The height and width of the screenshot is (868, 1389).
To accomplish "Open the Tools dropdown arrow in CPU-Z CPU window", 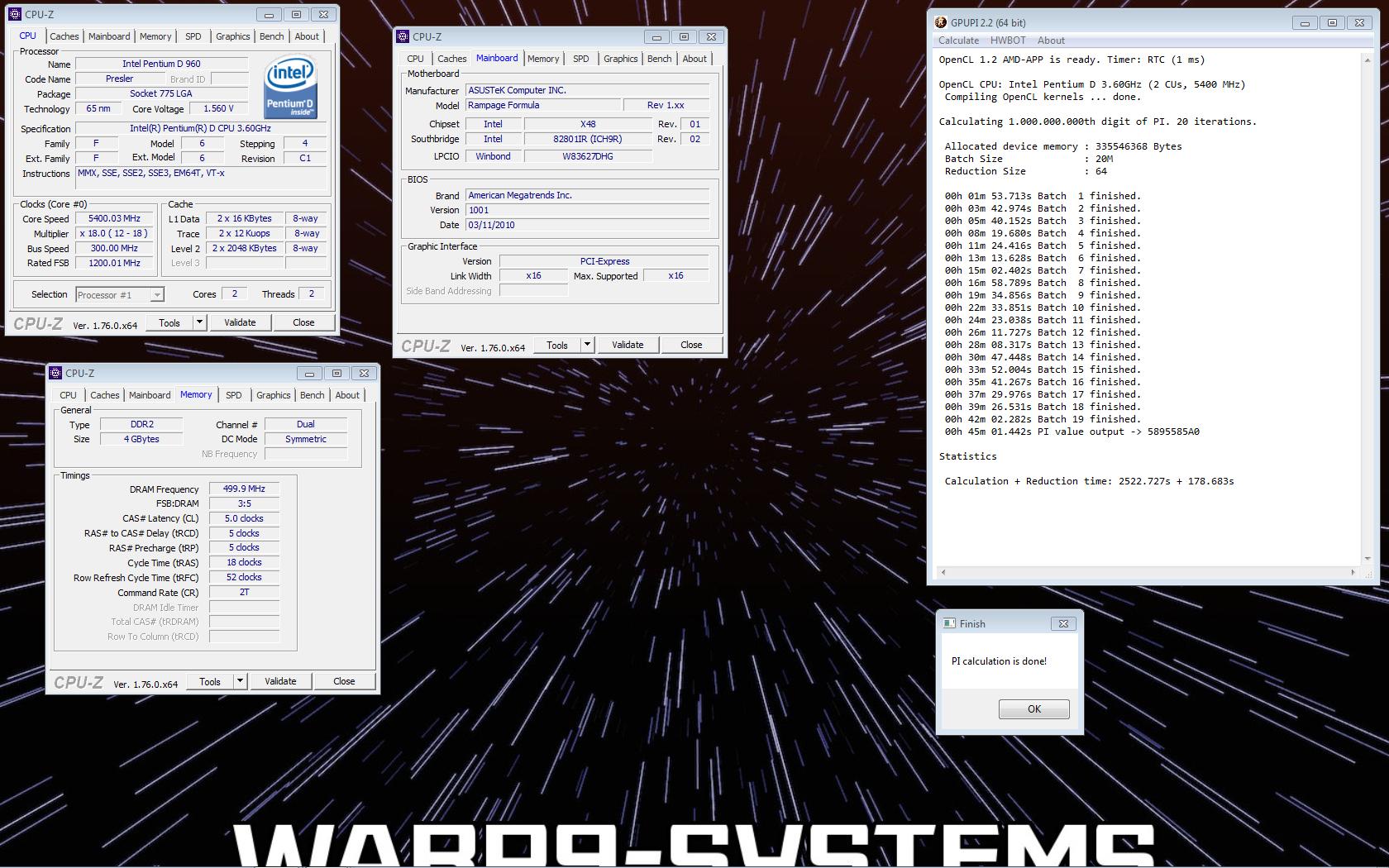I will click(199, 322).
